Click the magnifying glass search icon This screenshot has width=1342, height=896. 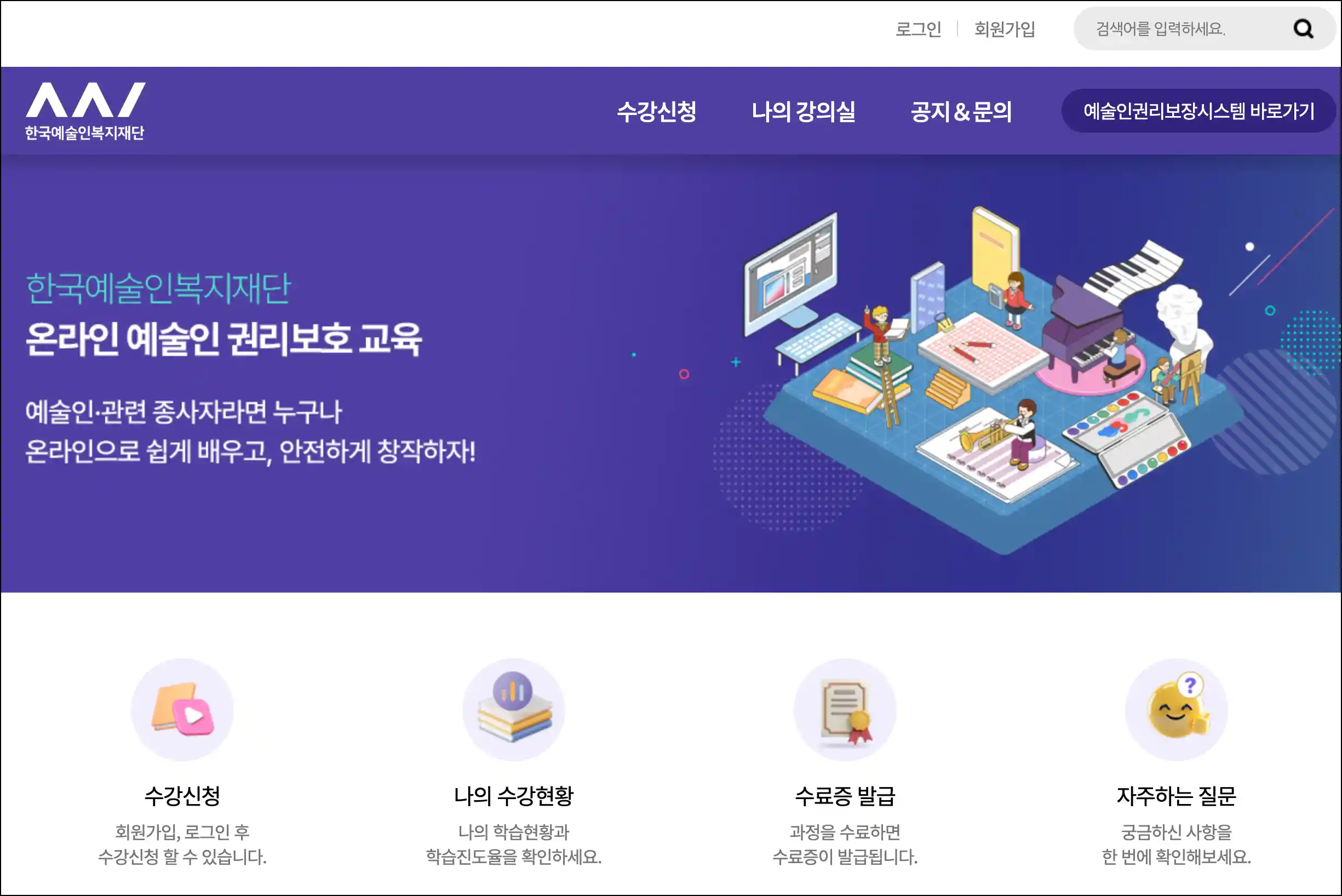[1303, 28]
